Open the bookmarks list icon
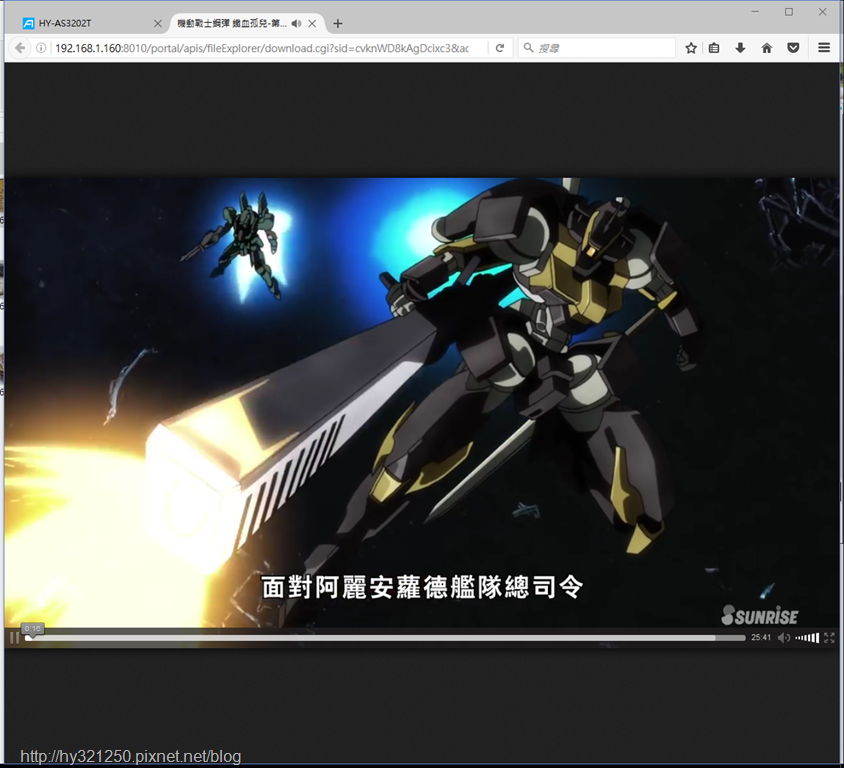Screen dimensions: 844x768 (714, 48)
